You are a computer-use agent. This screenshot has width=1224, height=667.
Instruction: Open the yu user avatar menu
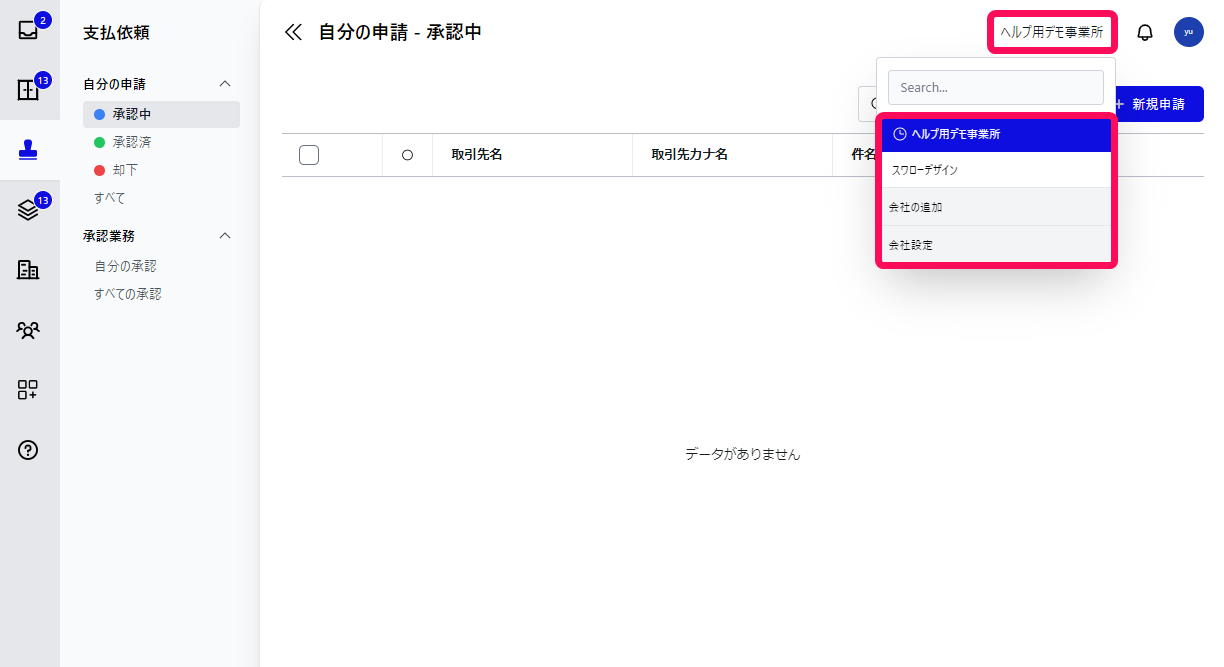(1188, 32)
